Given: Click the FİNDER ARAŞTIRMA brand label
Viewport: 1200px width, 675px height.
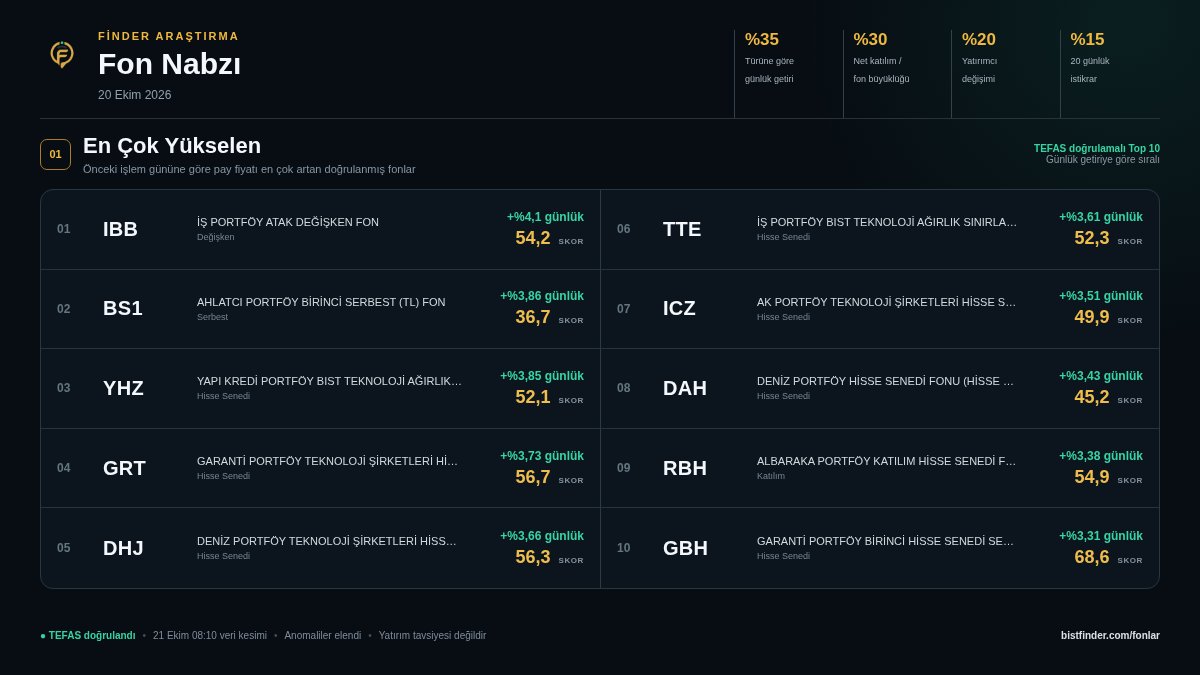Looking at the screenshot, I should click(169, 36).
